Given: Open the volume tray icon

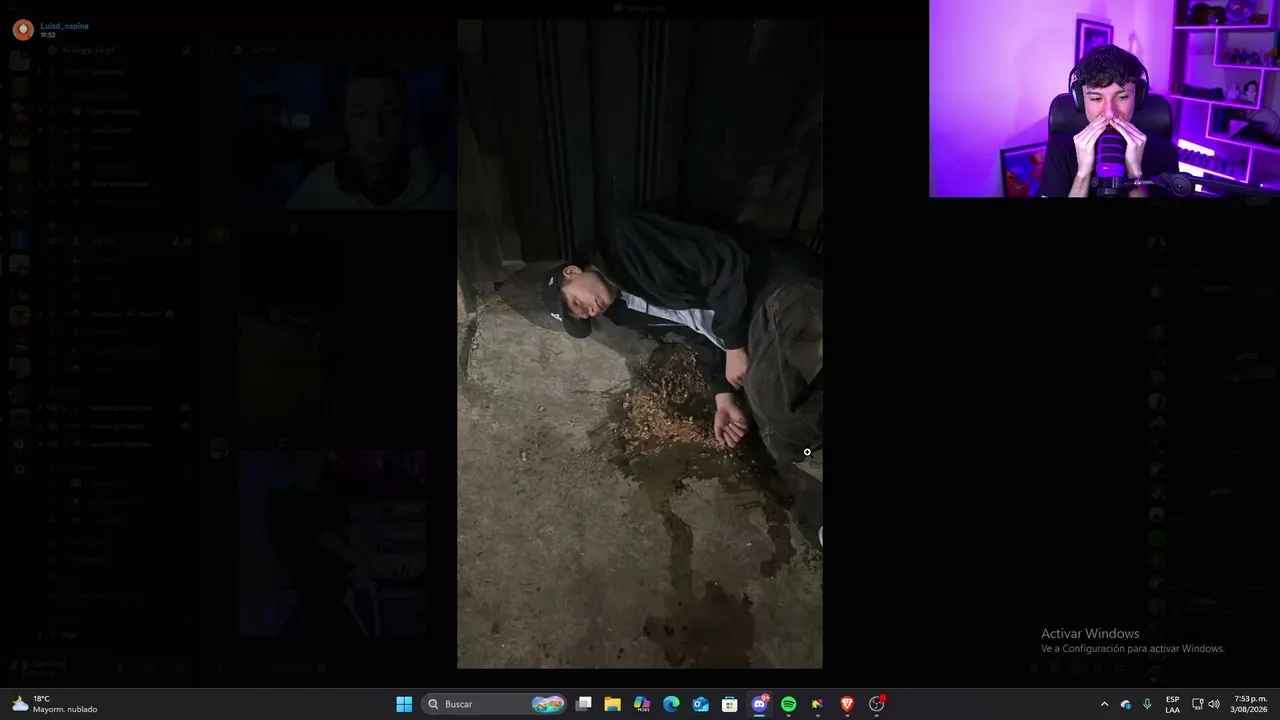Looking at the screenshot, I should pos(1214,704).
